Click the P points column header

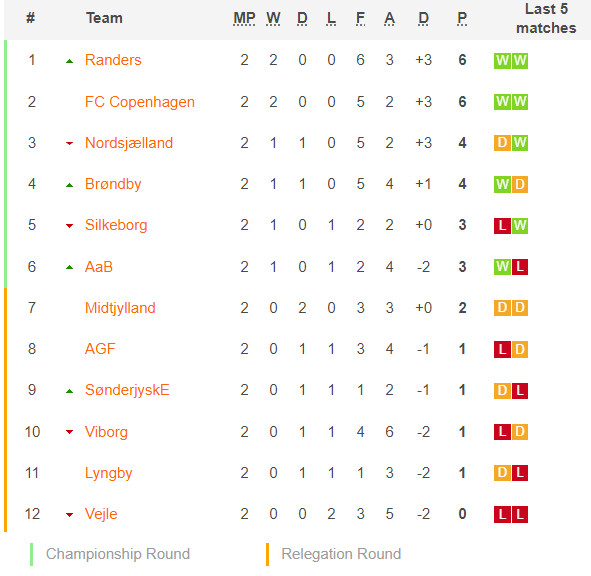(462, 18)
